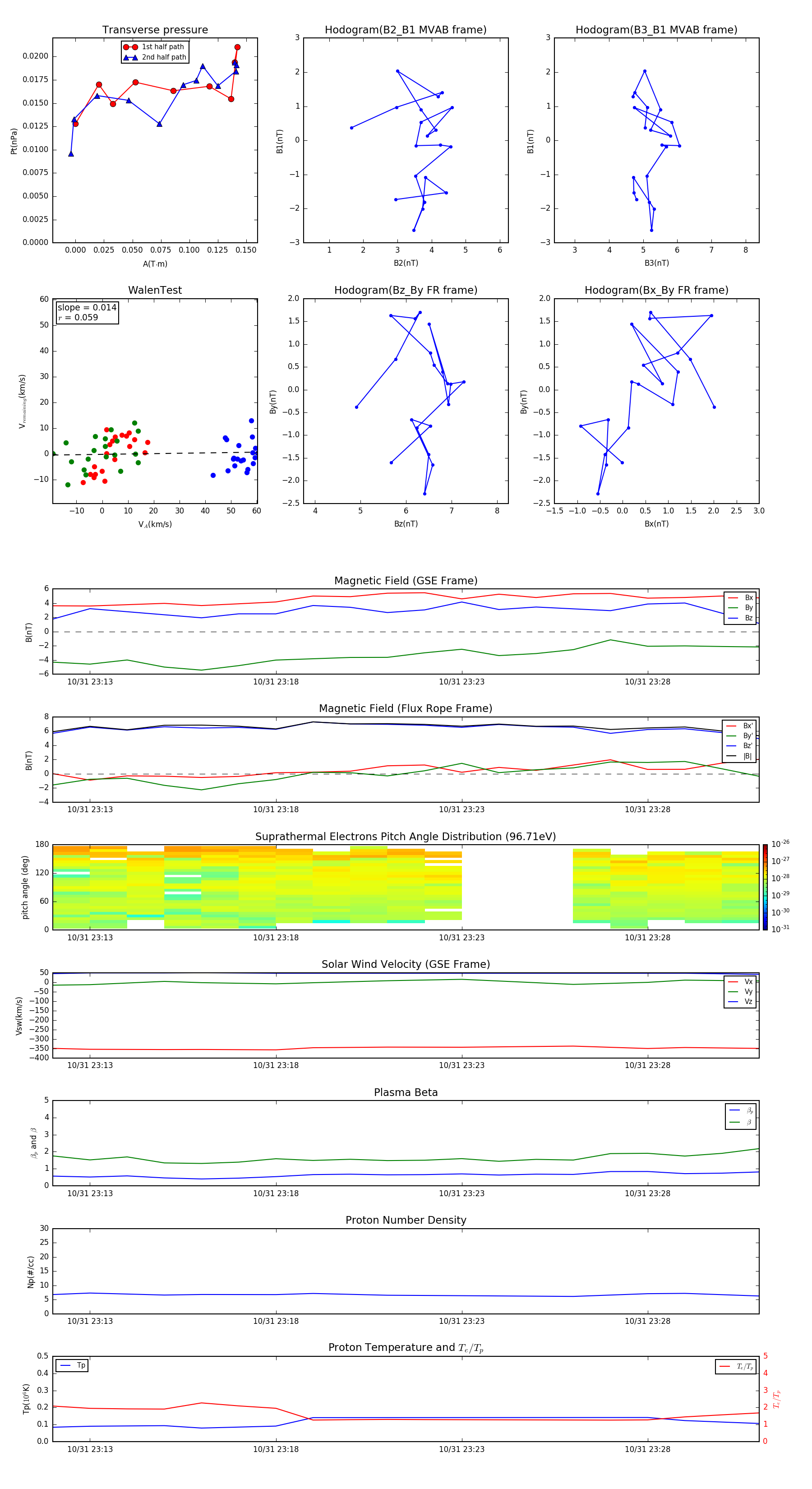Viewport: 812px width, 1489px height.
Task: Select "Bz" in the GSE field legend
Action: click(740, 618)
